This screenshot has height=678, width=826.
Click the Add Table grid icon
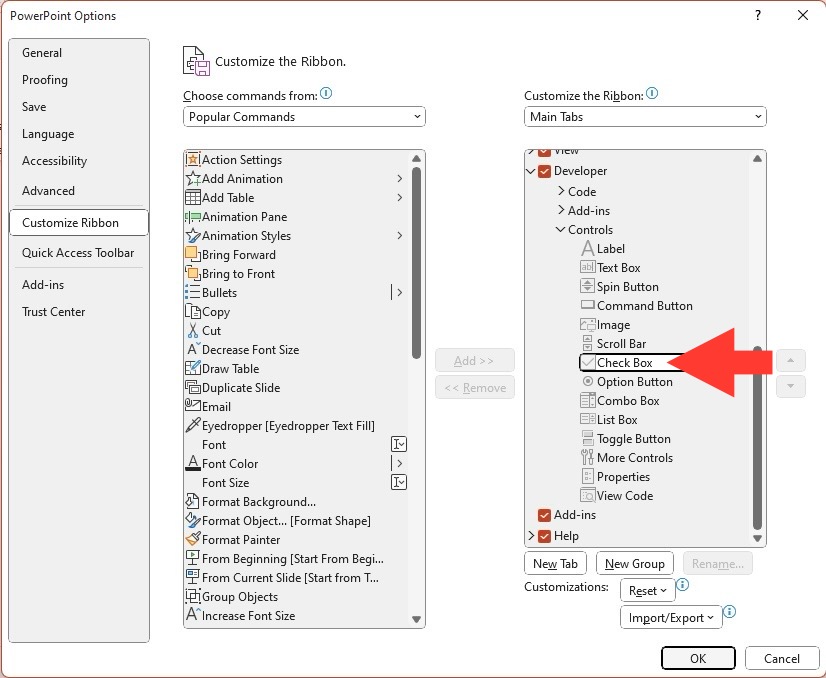point(193,198)
